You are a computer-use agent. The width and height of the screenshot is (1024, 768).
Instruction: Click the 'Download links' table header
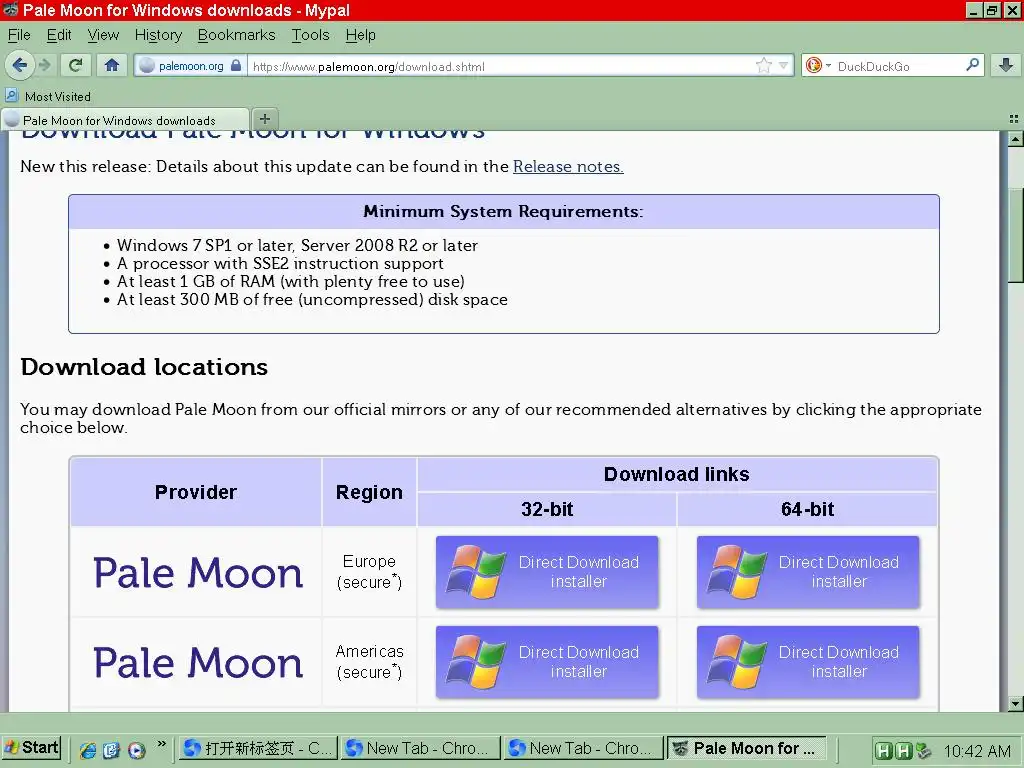677,474
